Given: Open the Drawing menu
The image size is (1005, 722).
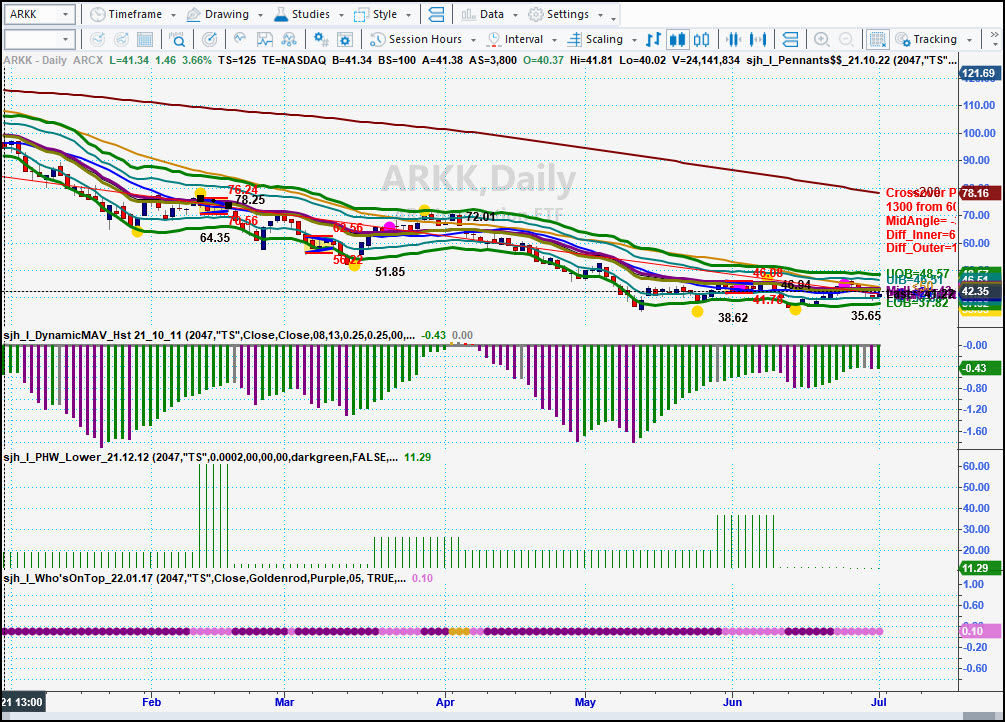Looking at the screenshot, I should point(225,14).
